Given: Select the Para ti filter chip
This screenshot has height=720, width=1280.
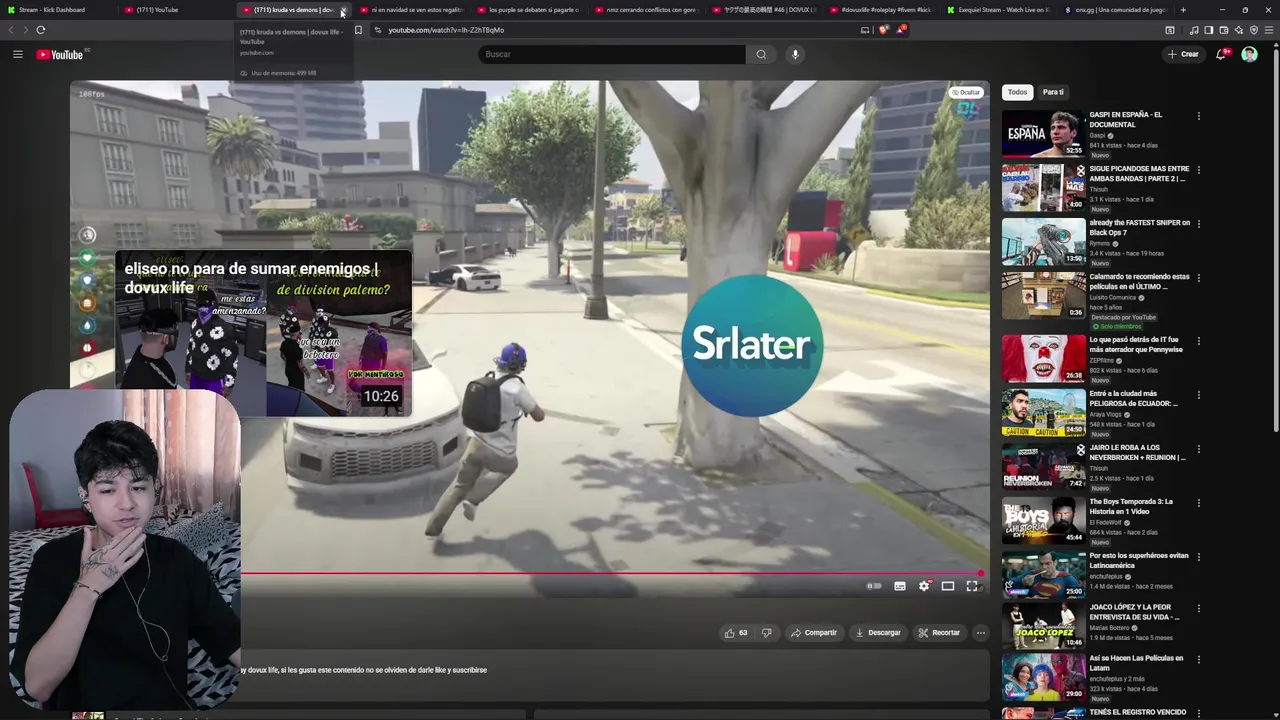Looking at the screenshot, I should (x=1053, y=92).
